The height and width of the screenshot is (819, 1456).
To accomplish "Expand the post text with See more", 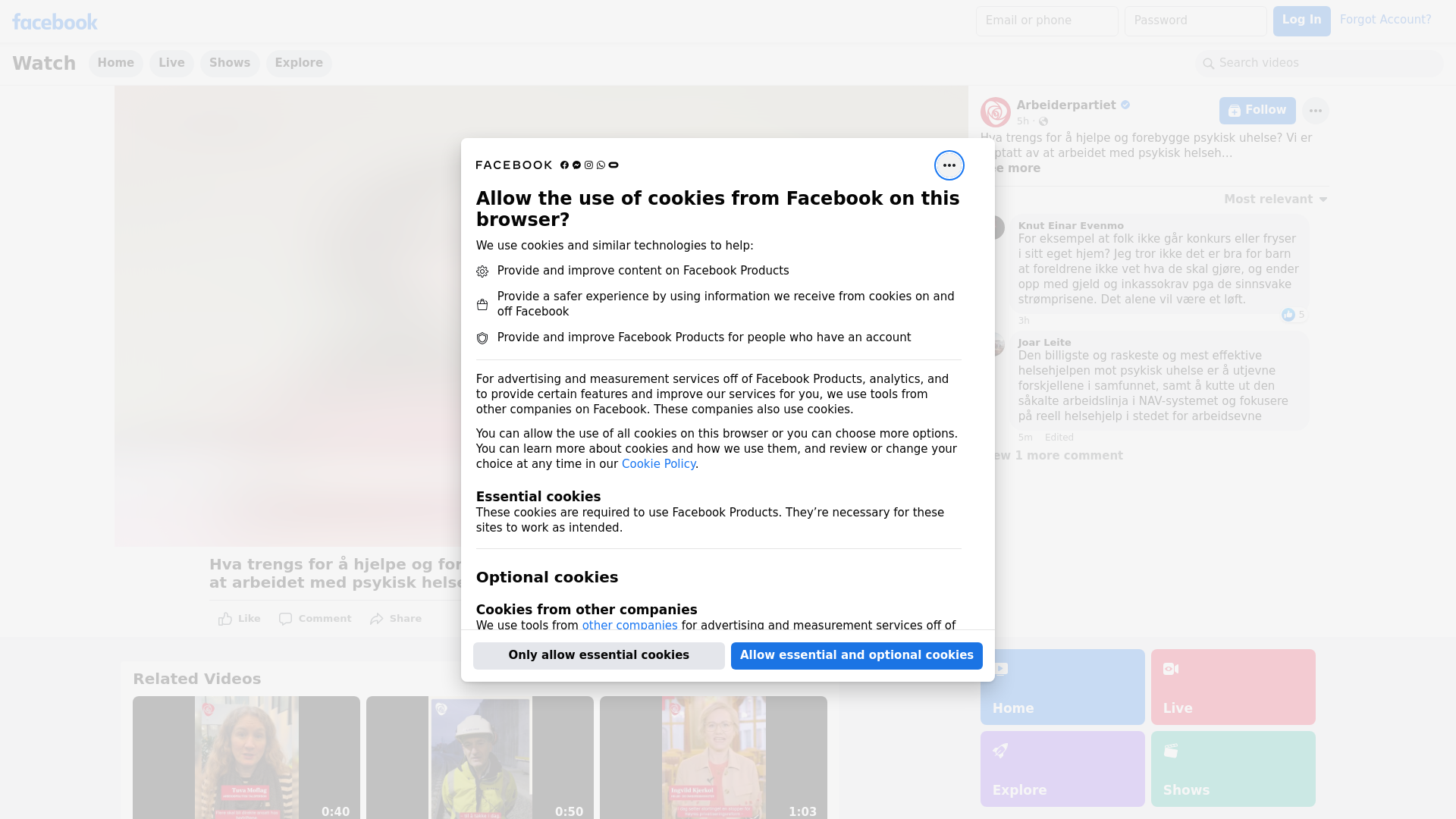I will coord(1016,168).
